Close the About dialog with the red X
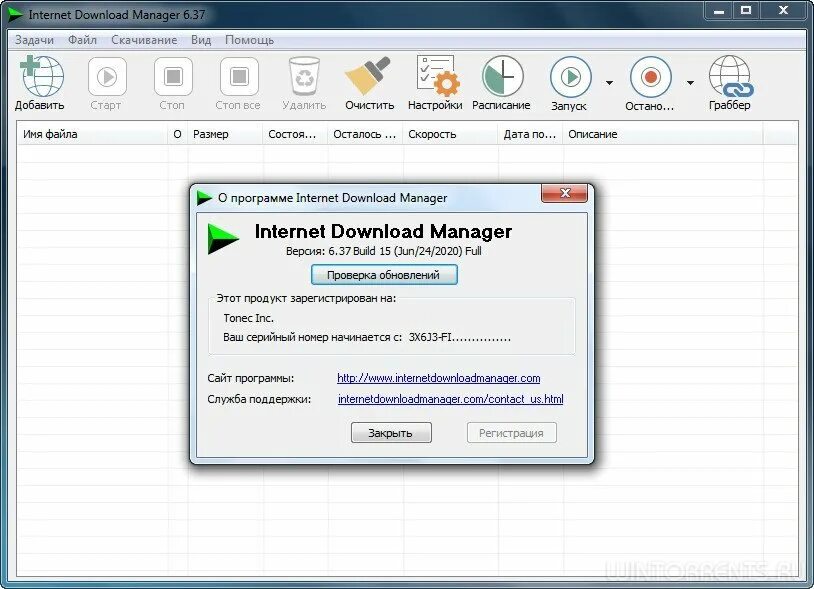The width and height of the screenshot is (814, 589). pyautogui.click(x=564, y=193)
